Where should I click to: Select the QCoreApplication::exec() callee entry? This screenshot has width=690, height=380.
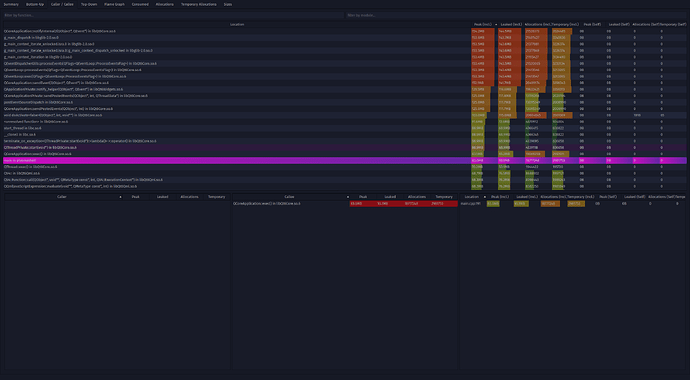(345, 204)
